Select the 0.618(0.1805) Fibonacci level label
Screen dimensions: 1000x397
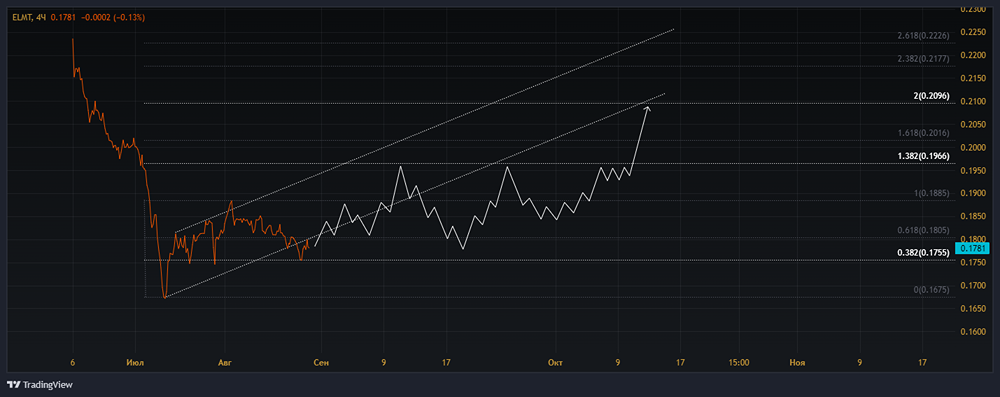923,230
